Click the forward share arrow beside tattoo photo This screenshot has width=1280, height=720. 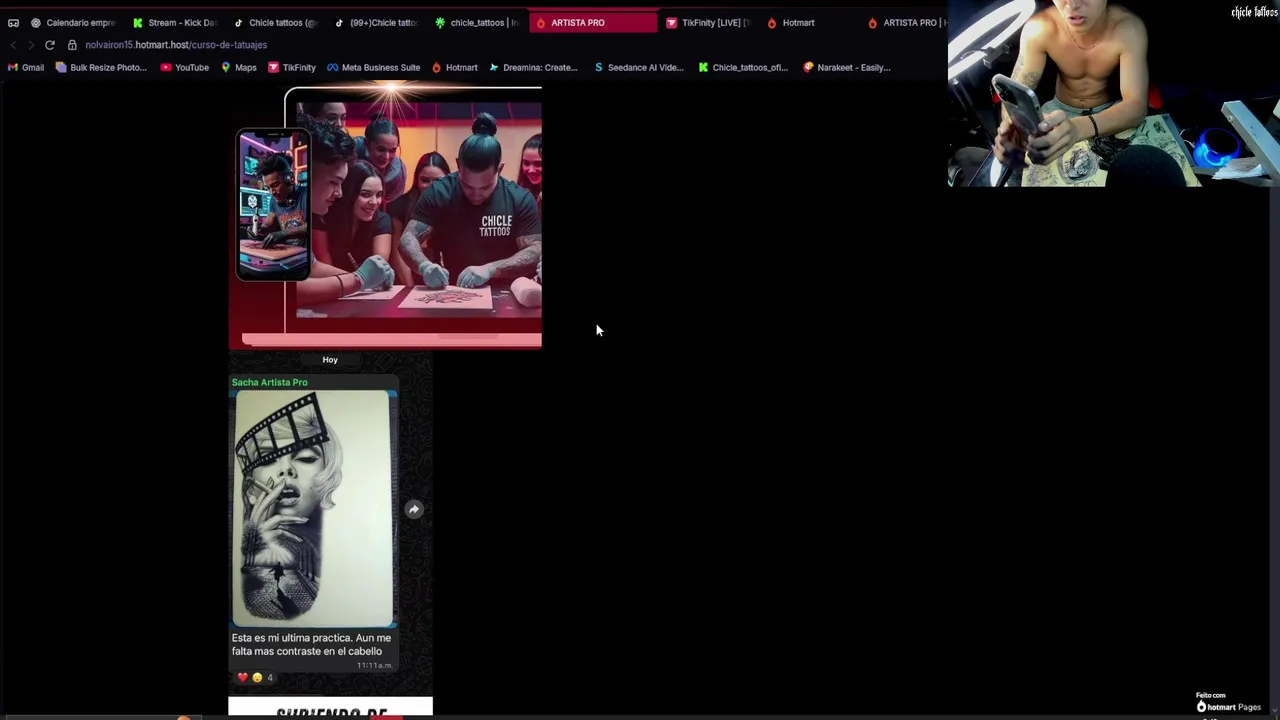414,509
